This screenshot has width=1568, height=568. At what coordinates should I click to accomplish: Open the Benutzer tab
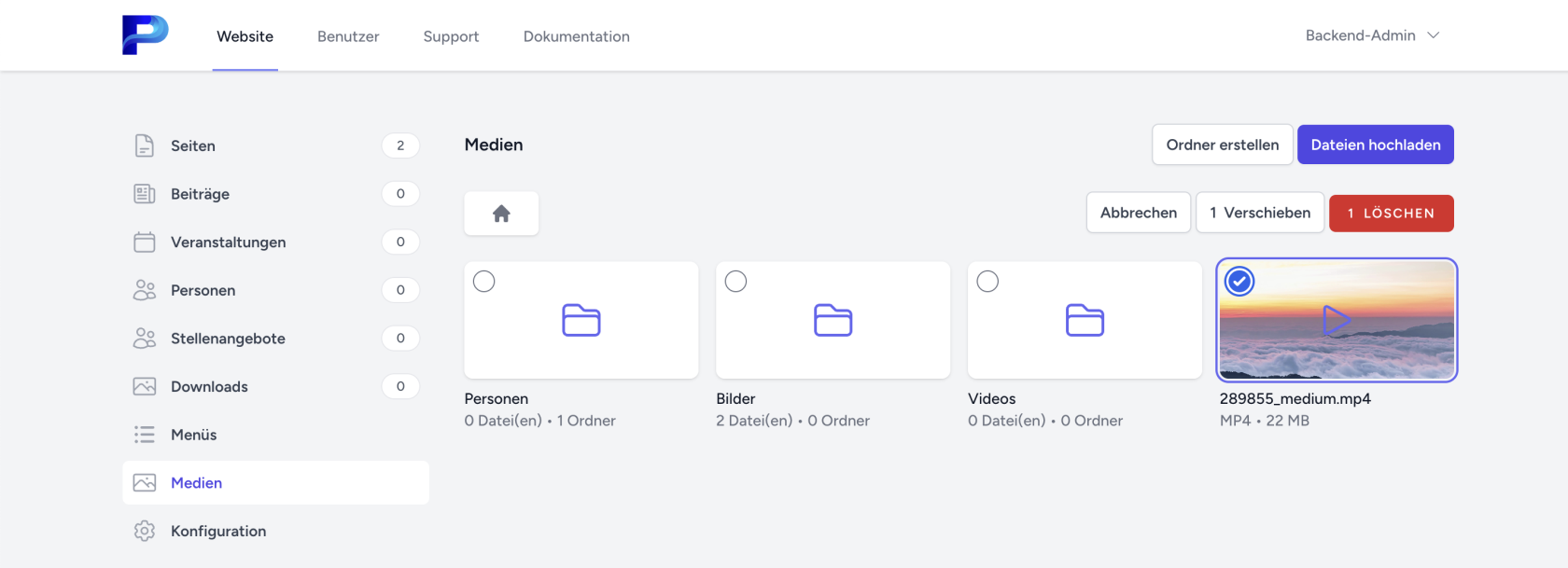coord(348,36)
